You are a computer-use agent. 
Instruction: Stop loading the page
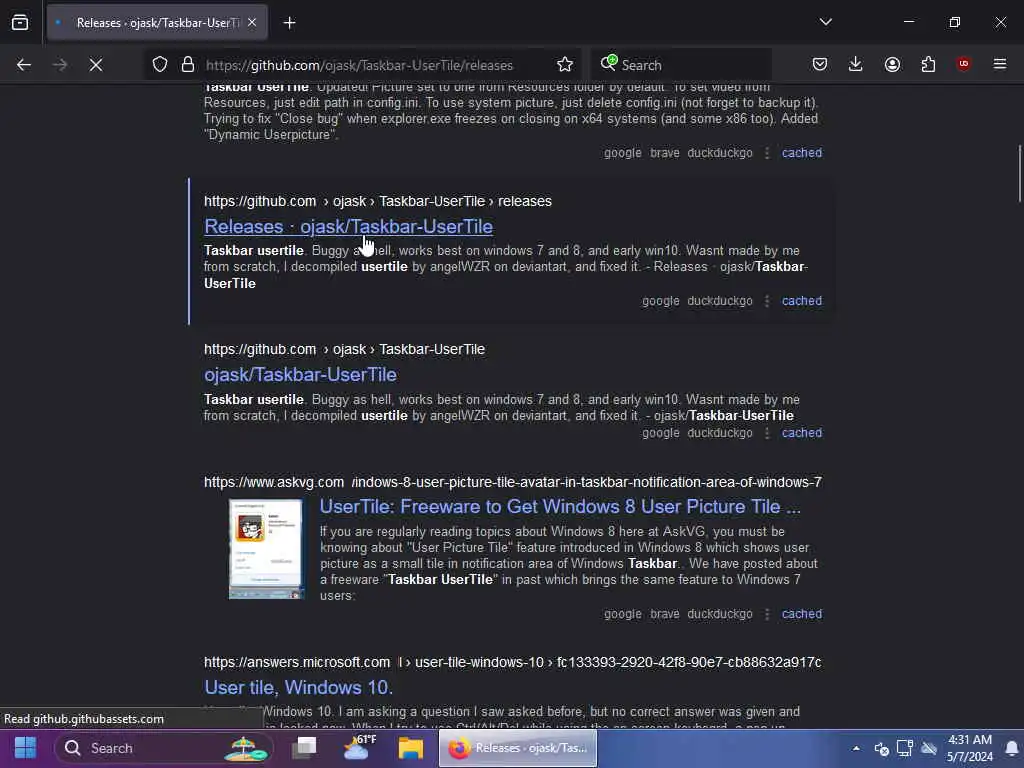pyautogui.click(x=96, y=65)
